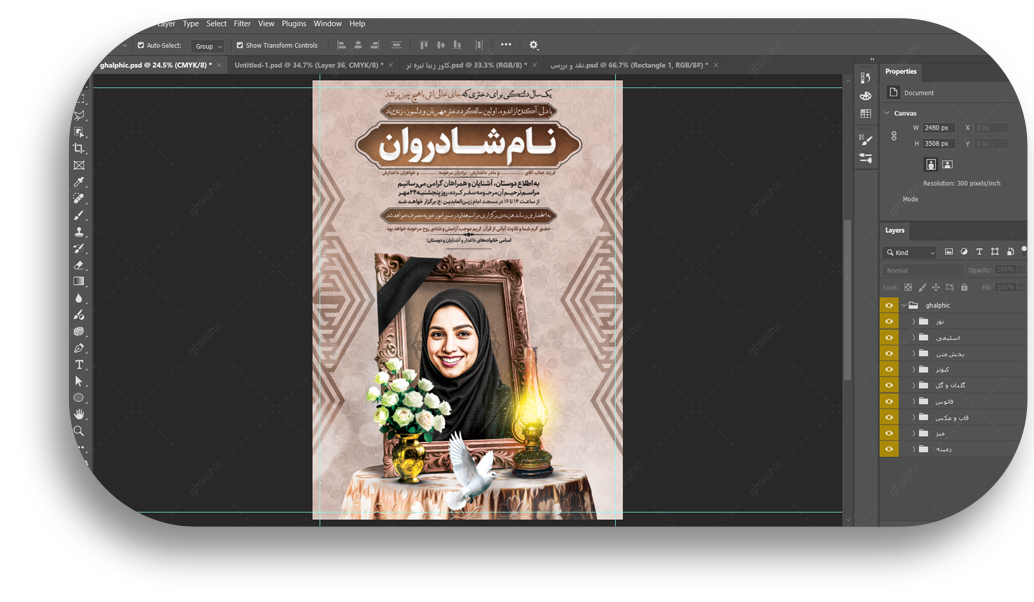Collapse the Canvas section in Properties

pyautogui.click(x=887, y=113)
